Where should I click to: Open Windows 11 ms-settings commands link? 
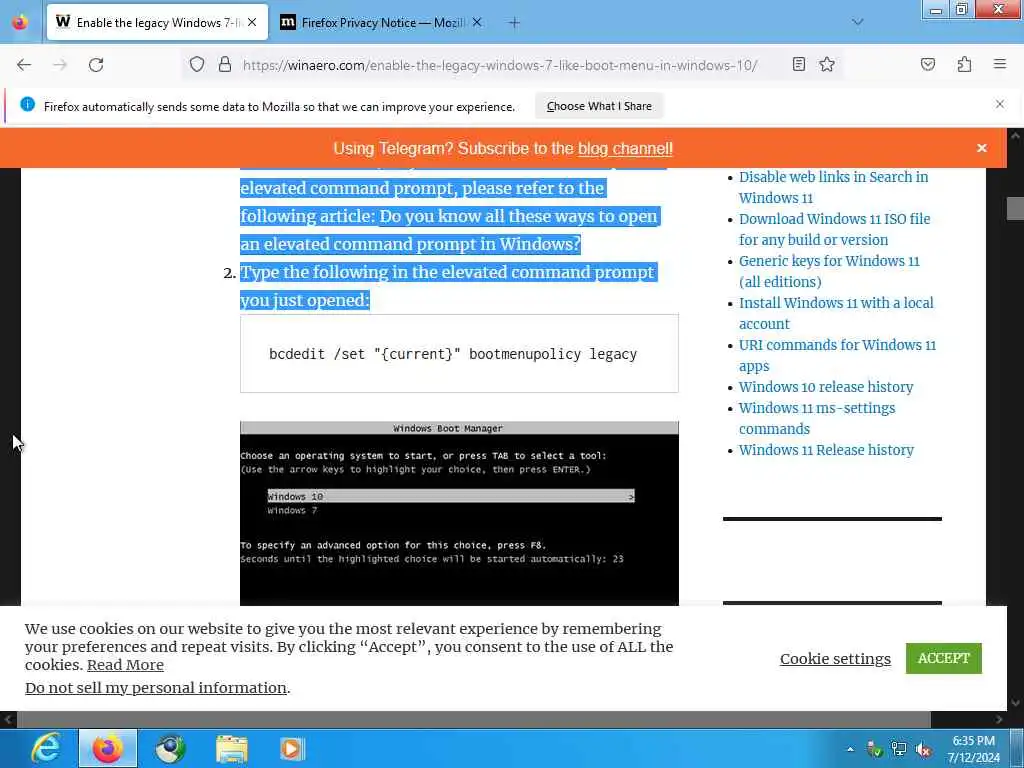[x=817, y=418]
